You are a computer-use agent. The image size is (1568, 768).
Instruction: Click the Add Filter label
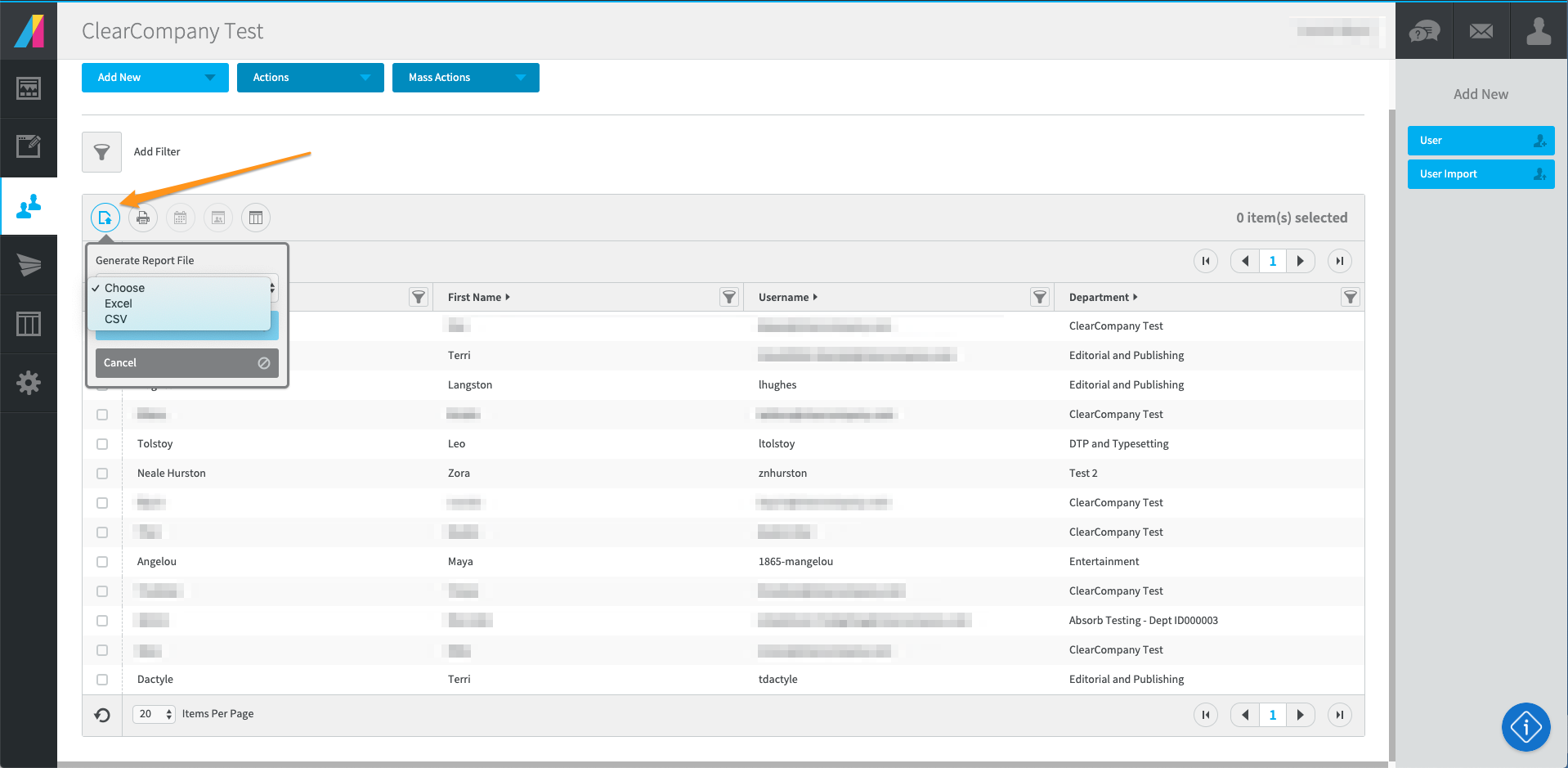pyautogui.click(x=157, y=152)
